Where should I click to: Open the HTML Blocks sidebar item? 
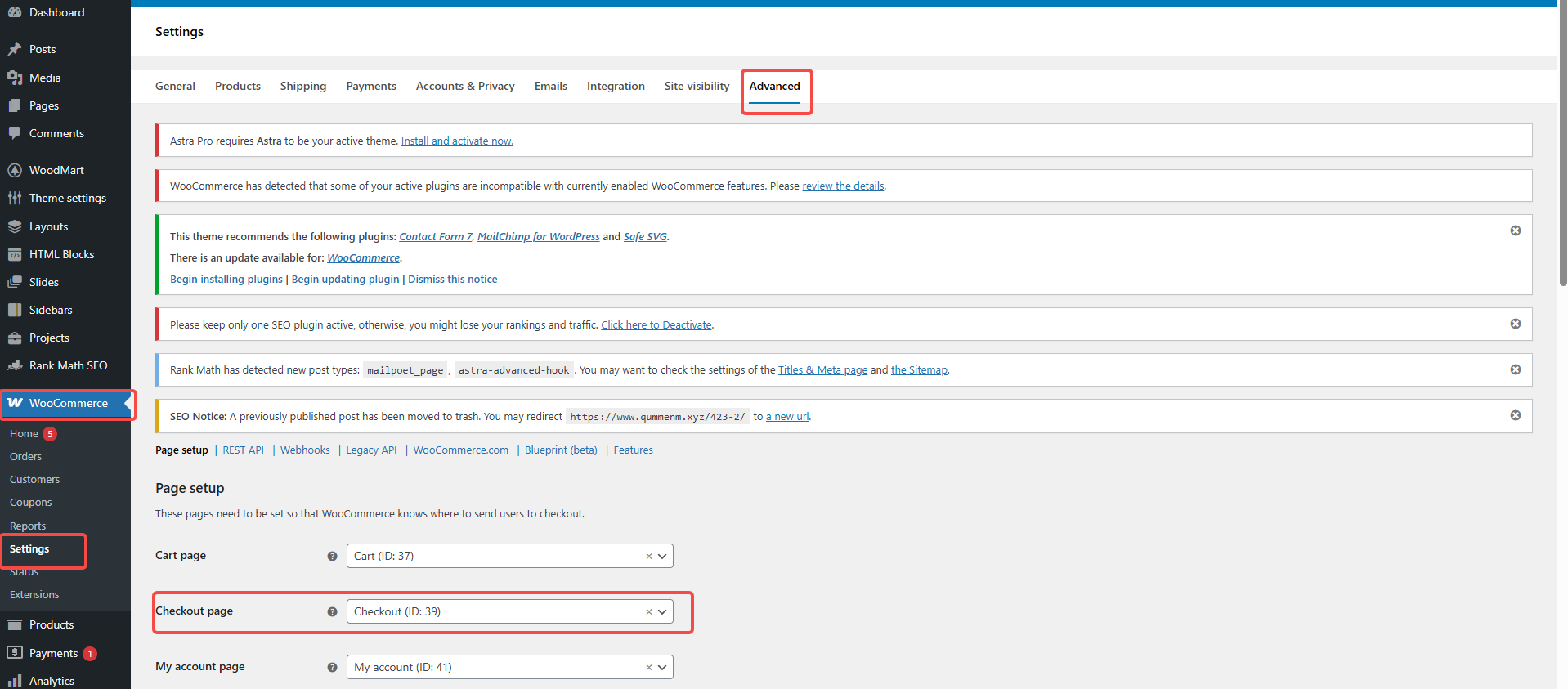pos(61,254)
